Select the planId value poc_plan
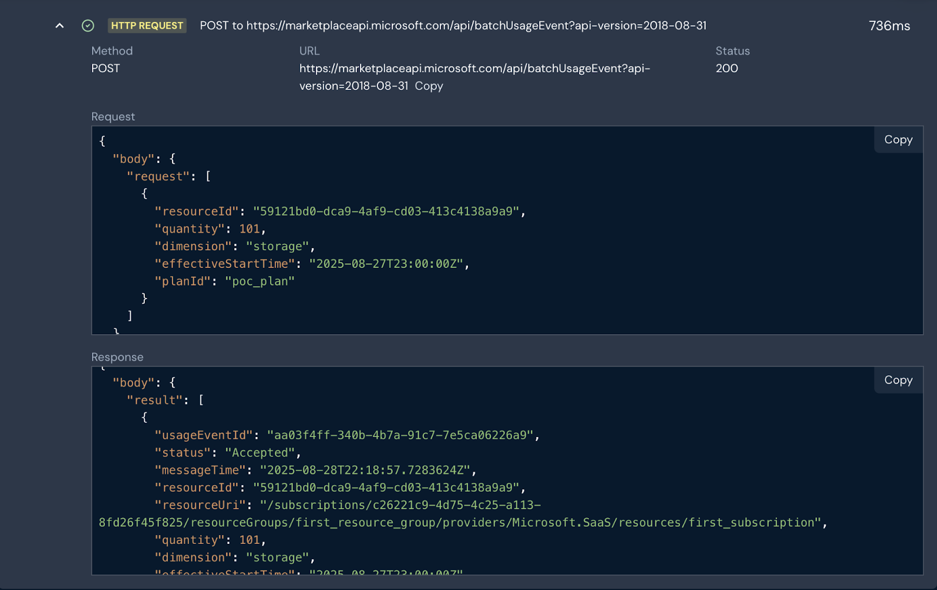The image size is (937, 590). (x=259, y=282)
